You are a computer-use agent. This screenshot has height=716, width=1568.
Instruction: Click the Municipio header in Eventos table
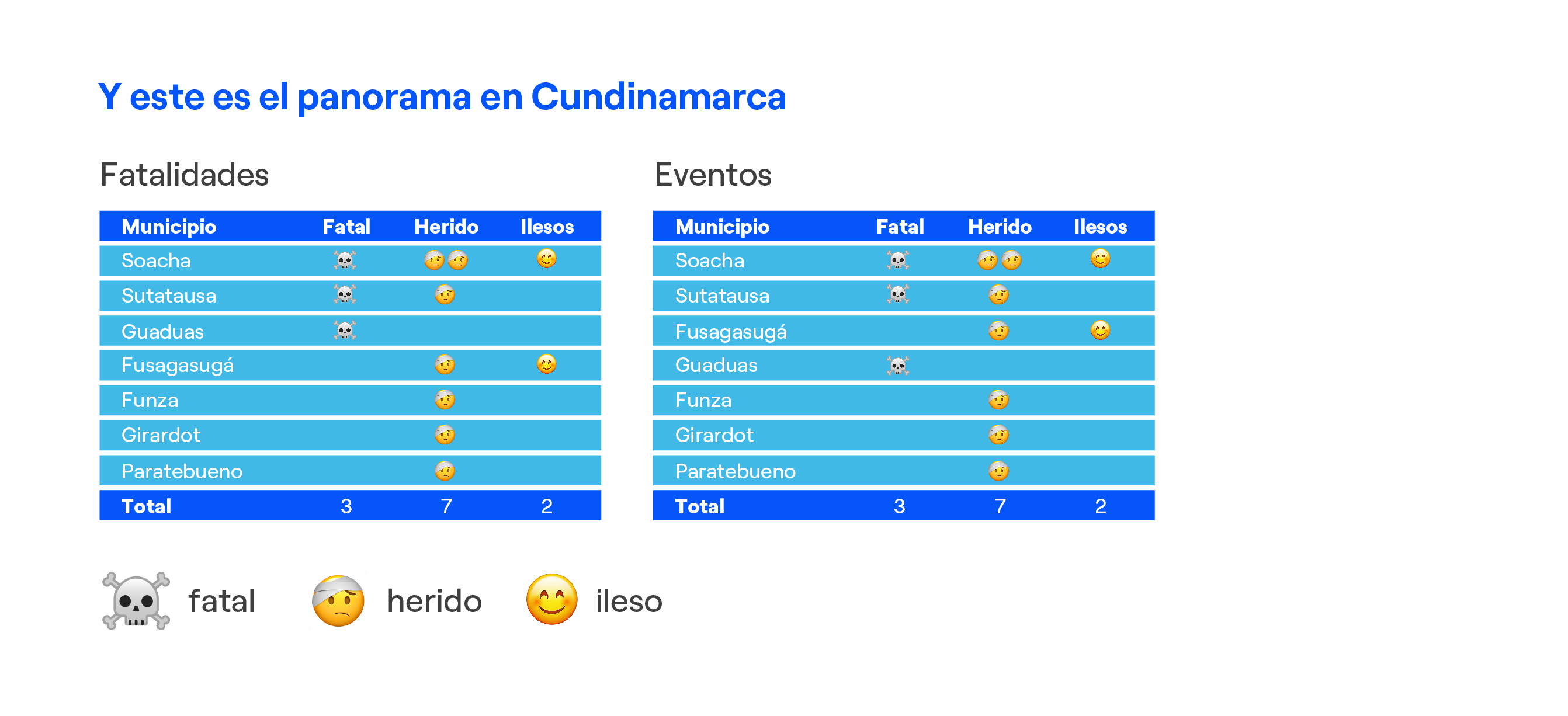coord(722,226)
